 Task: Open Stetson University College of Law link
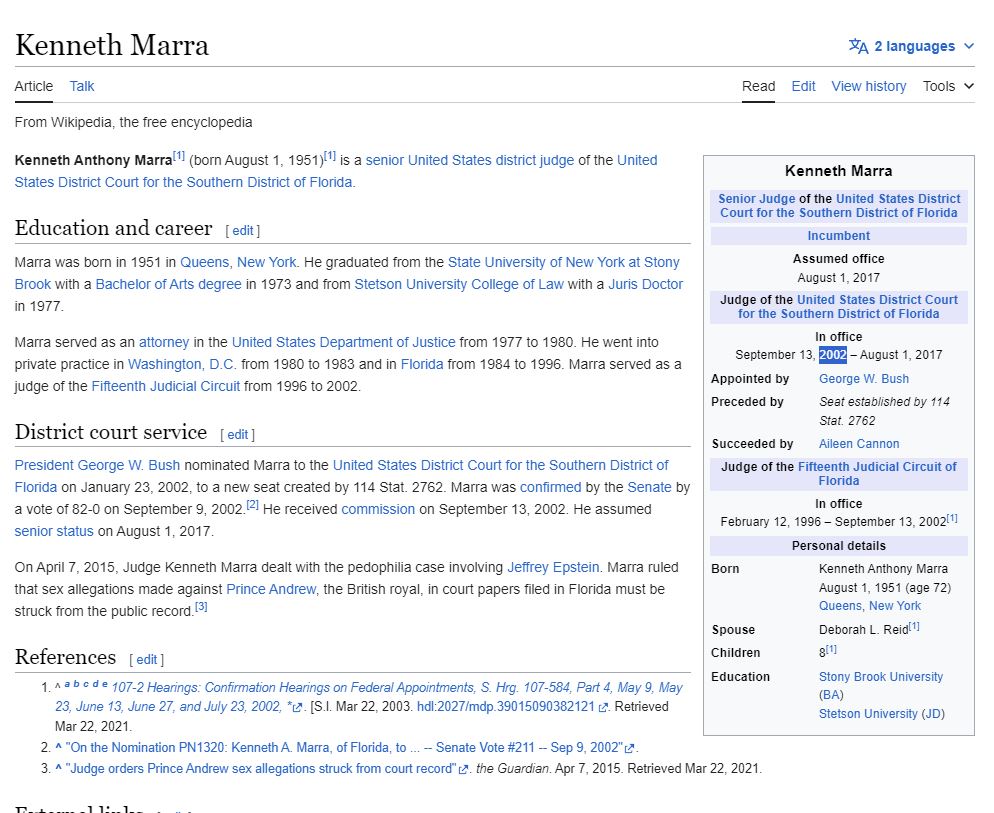coord(459,284)
